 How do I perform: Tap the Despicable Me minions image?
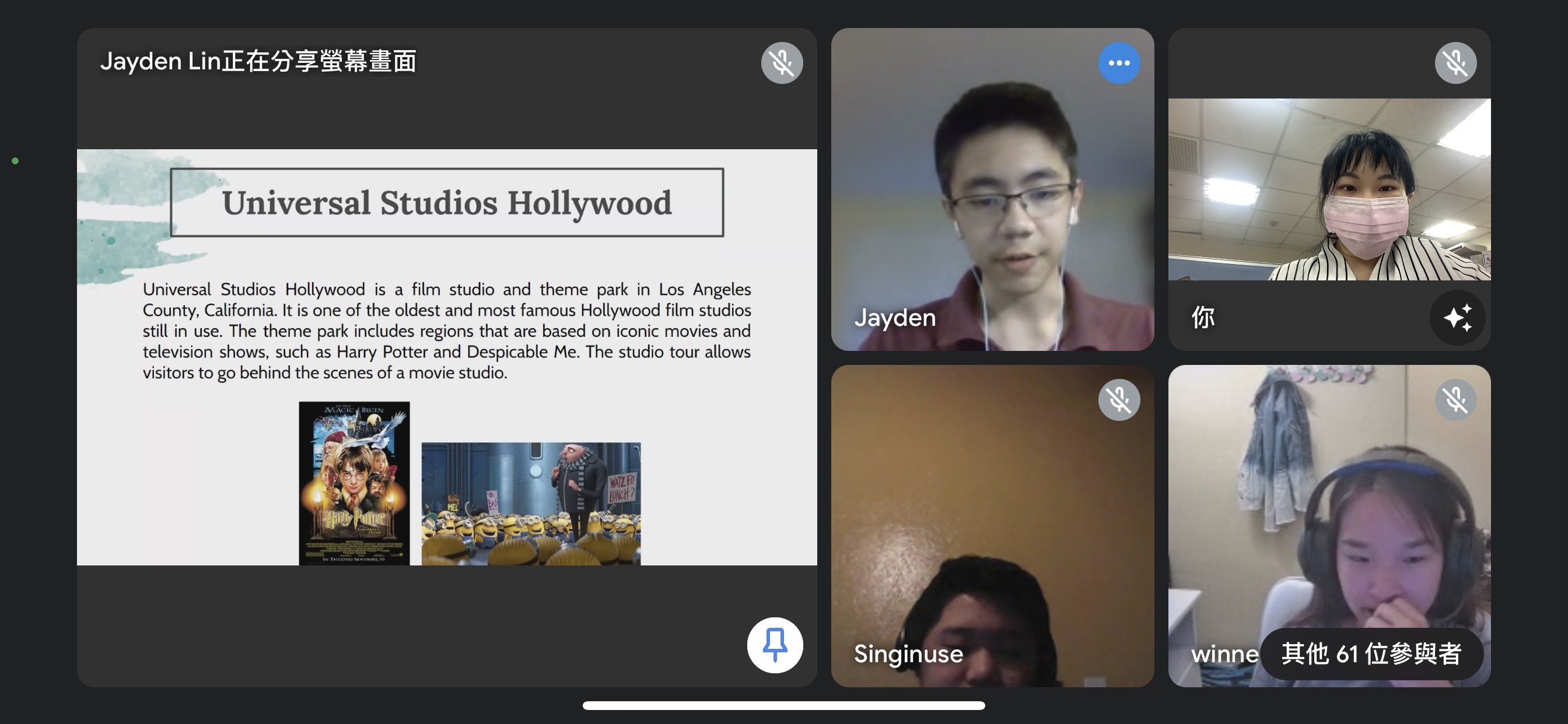point(531,503)
